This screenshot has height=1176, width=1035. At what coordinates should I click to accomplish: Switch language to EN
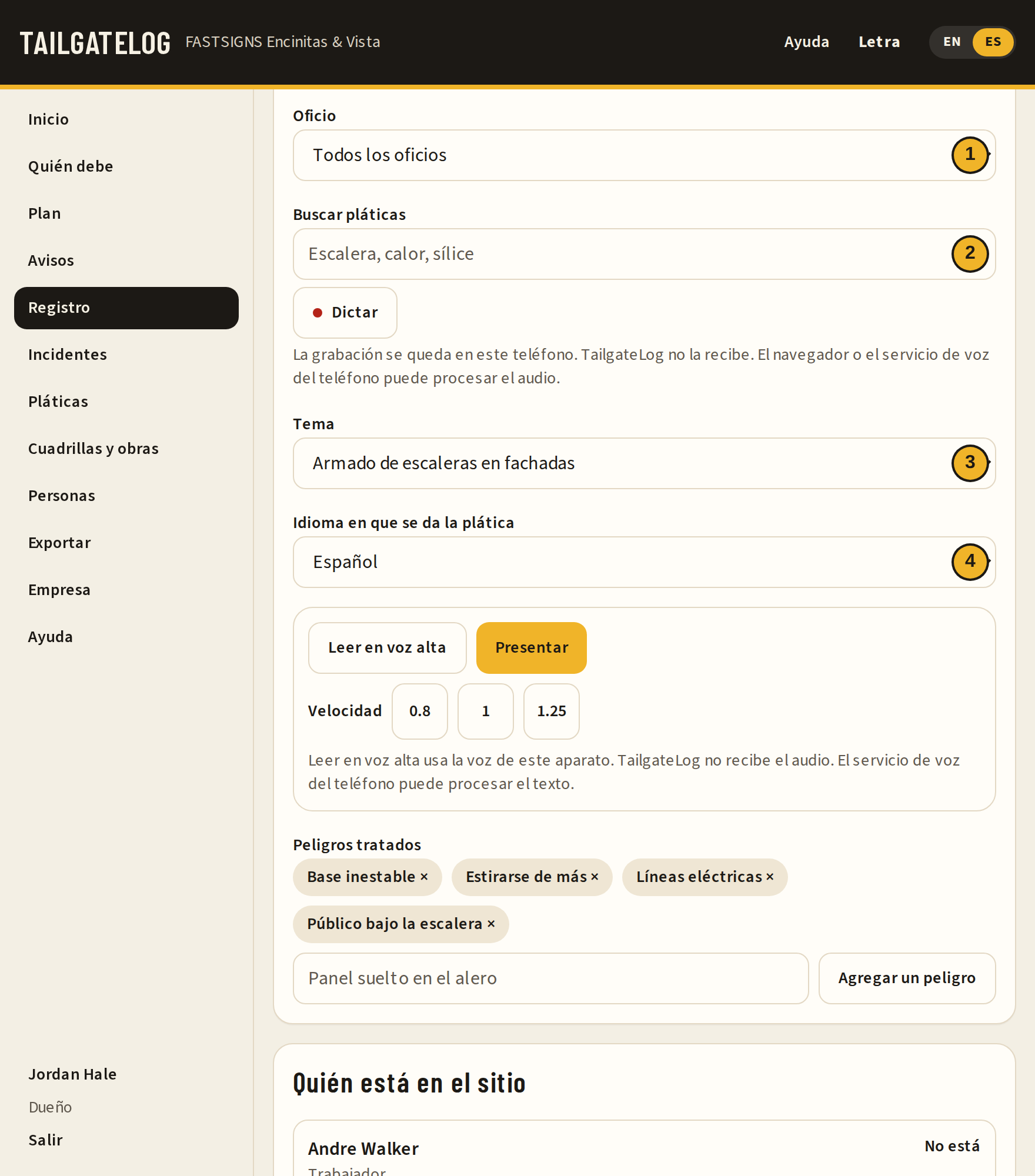click(951, 42)
